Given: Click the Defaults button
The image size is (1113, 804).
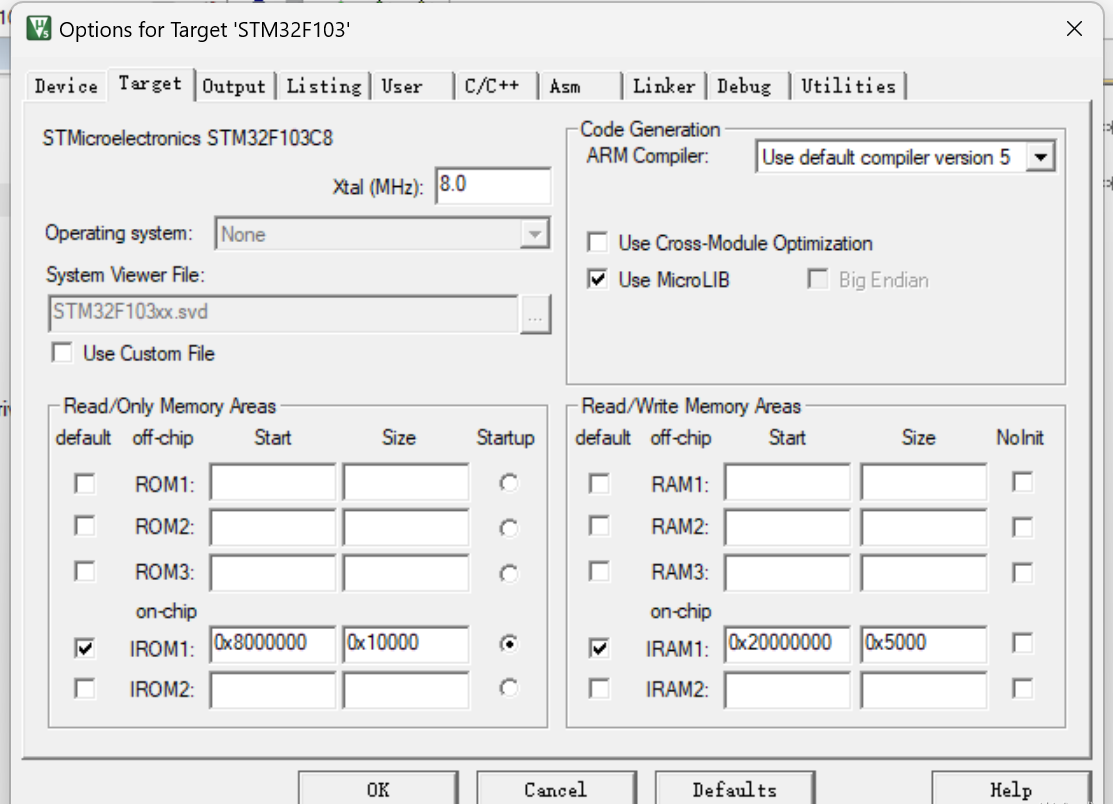Looking at the screenshot, I should [735, 789].
